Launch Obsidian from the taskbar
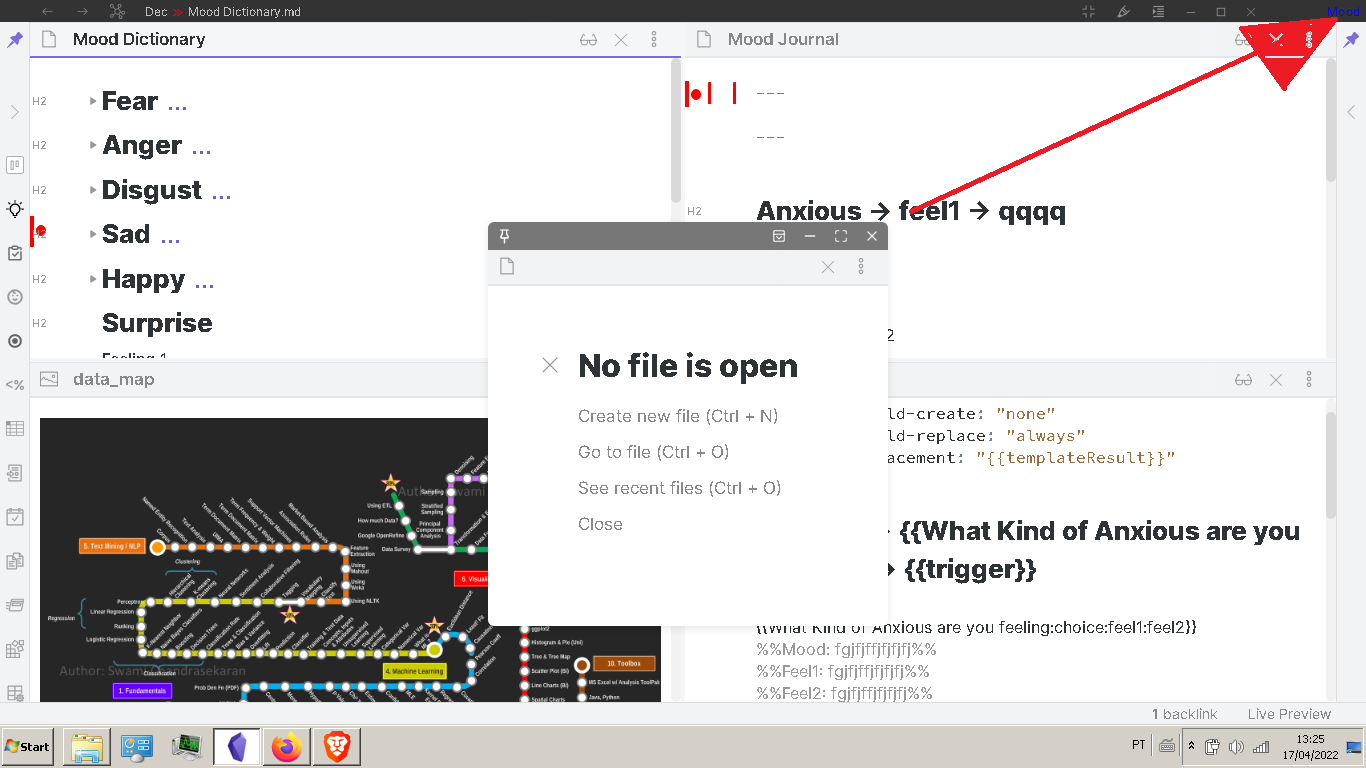The height and width of the screenshot is (768, 1366). click(236, 746)
